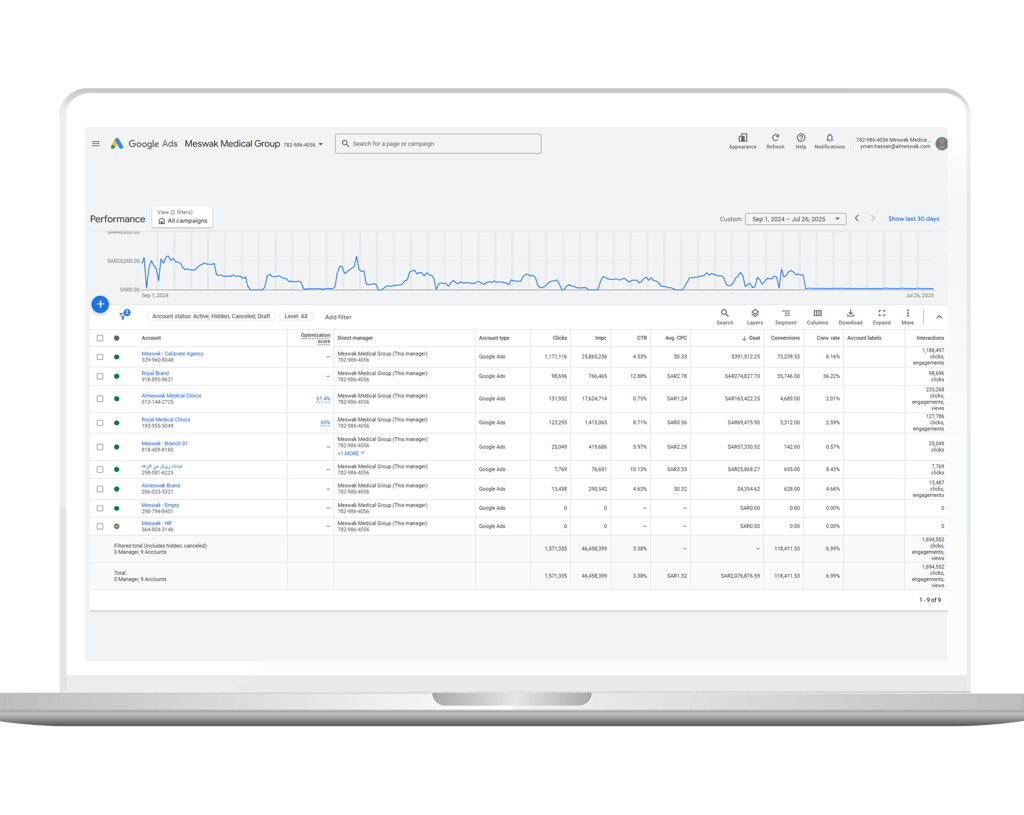Check the Meswak - Calibrate Agency row

[100, 357]
